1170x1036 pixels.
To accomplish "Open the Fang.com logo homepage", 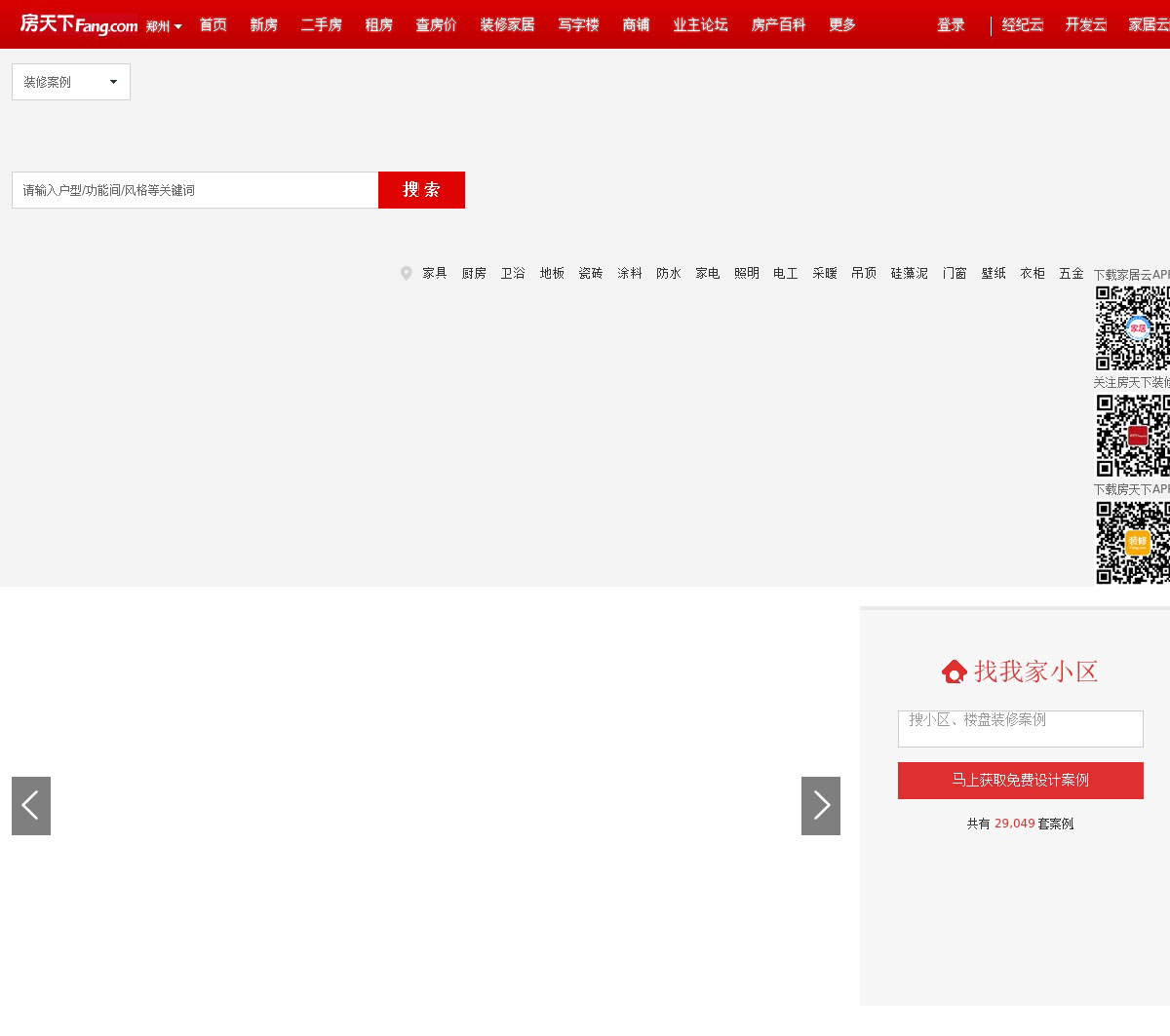I will pyautogui.click(x=79, y=24).
